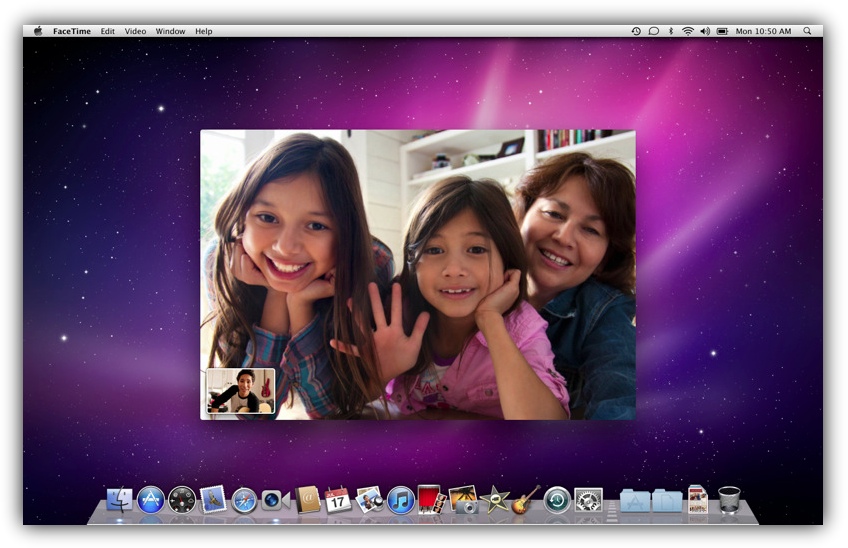Open the Window menu
This screenshot has width=848, height=548.
coord(170,31)
